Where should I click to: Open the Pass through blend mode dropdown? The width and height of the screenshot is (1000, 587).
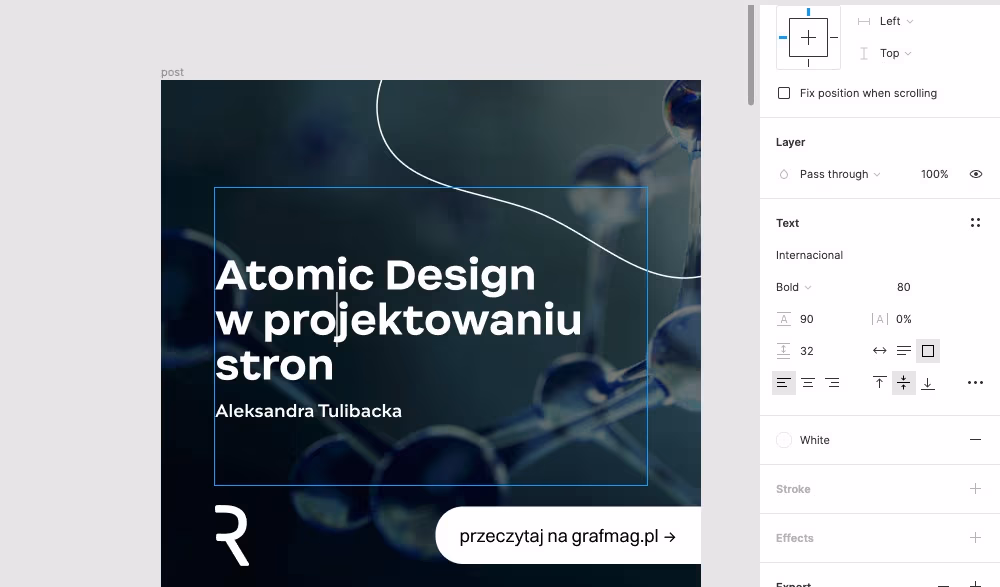[840, 174]
